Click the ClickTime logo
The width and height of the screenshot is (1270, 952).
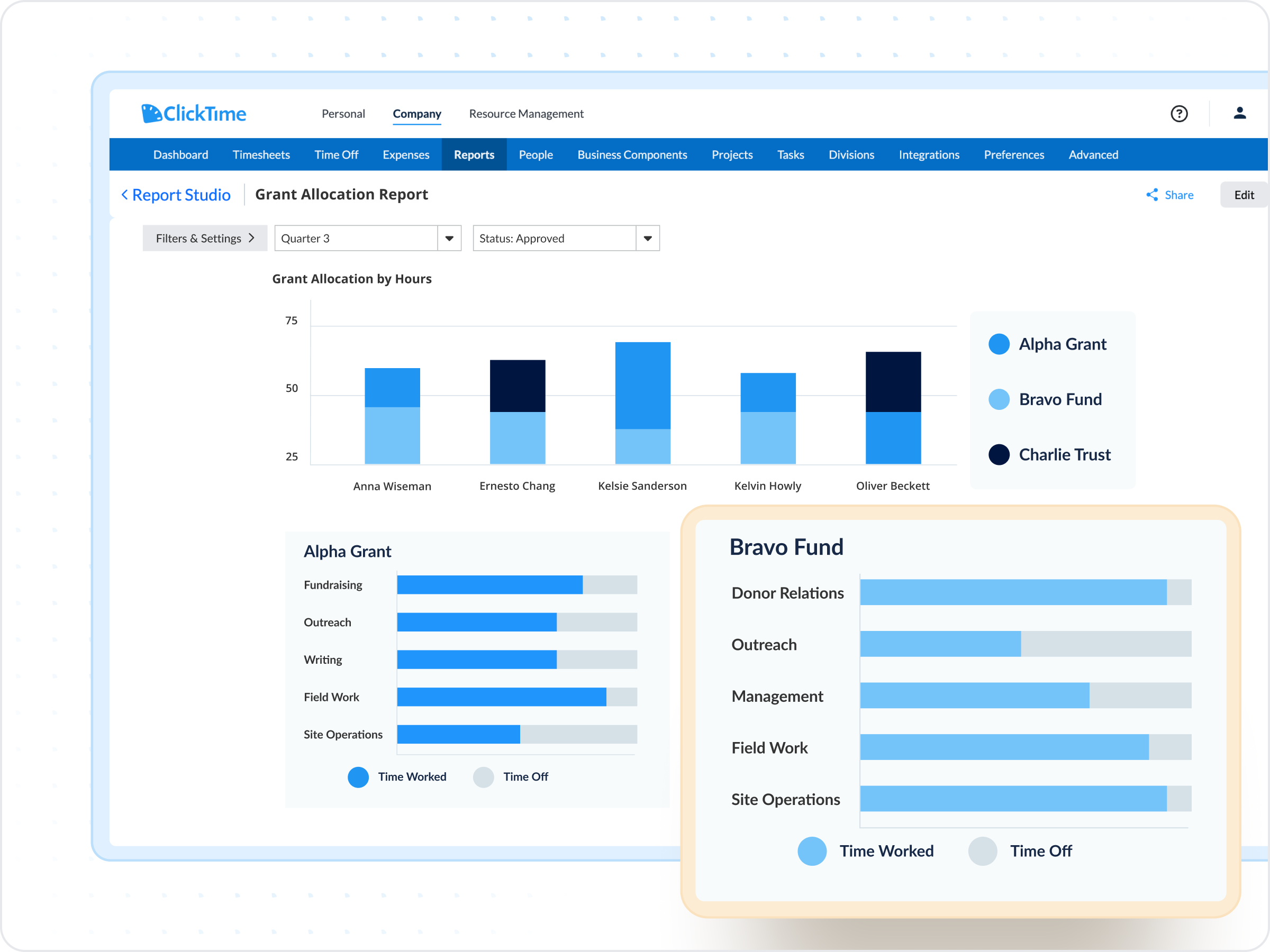pos(194,114)
